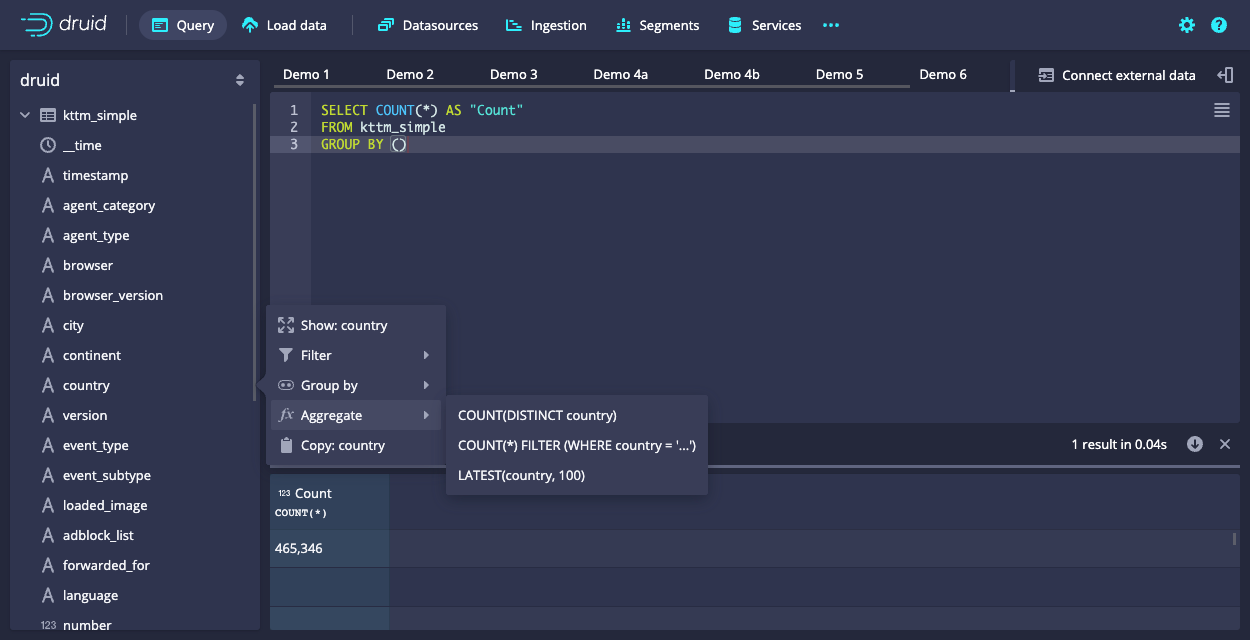Expand the Group by submenu
This screenshot has height=640, width=1250.
coord(355,385)
